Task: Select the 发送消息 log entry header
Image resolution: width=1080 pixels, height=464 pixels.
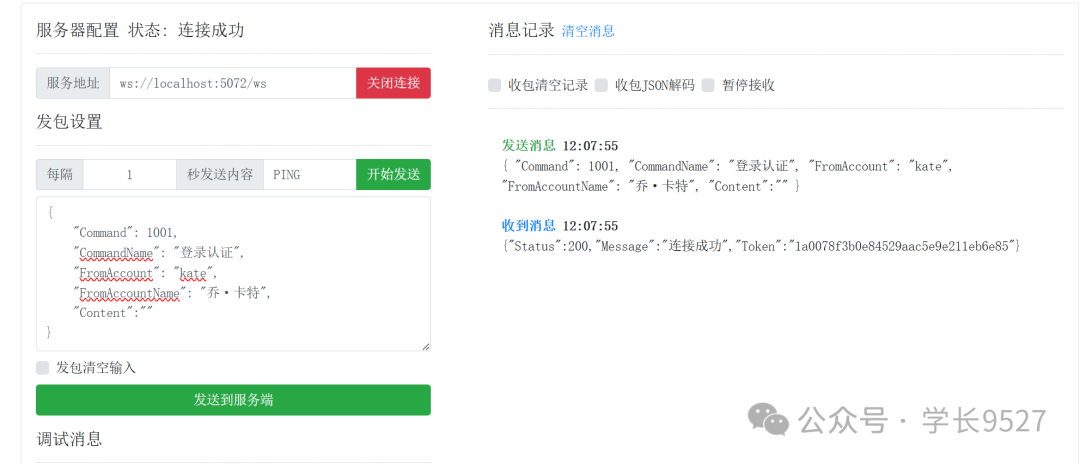Action: tap(528, 146)
